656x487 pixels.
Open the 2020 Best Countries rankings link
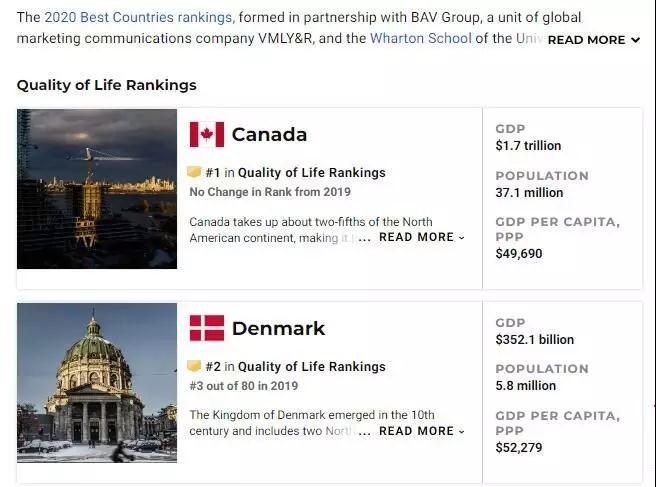138,17
